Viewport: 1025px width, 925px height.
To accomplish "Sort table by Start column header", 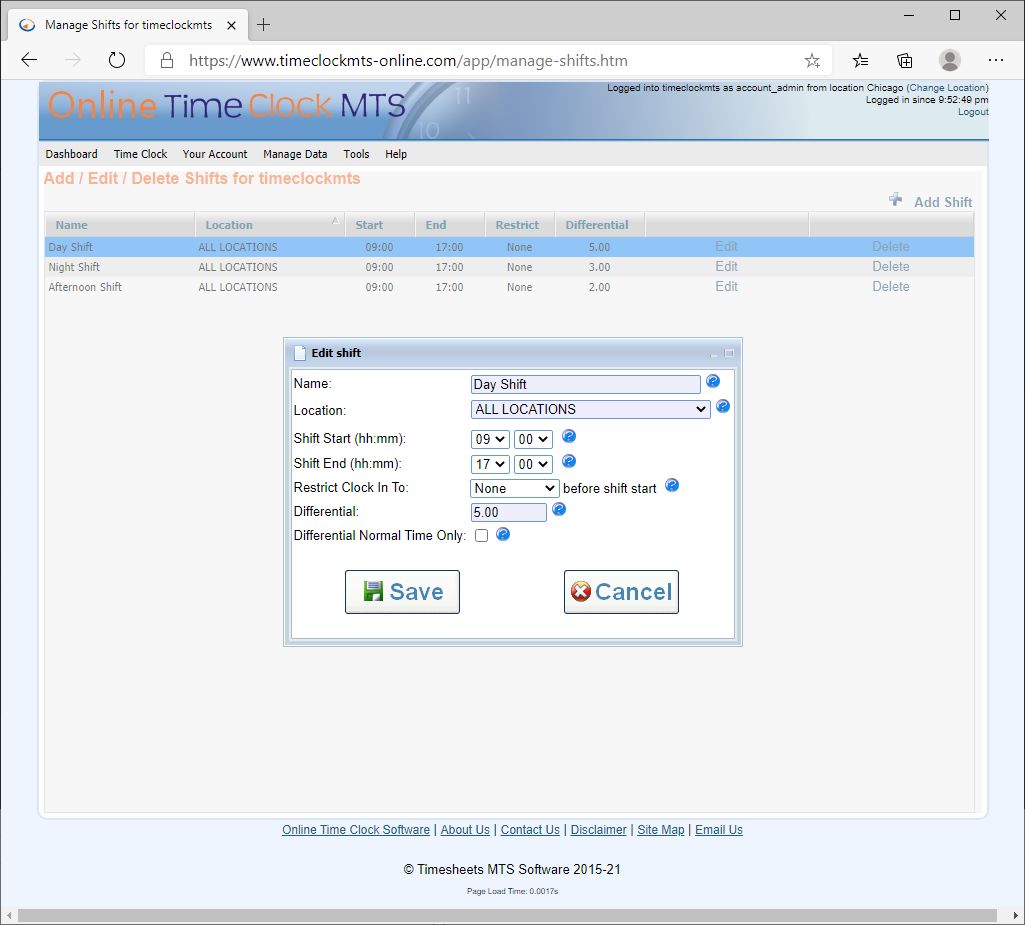I will point(380,225).
